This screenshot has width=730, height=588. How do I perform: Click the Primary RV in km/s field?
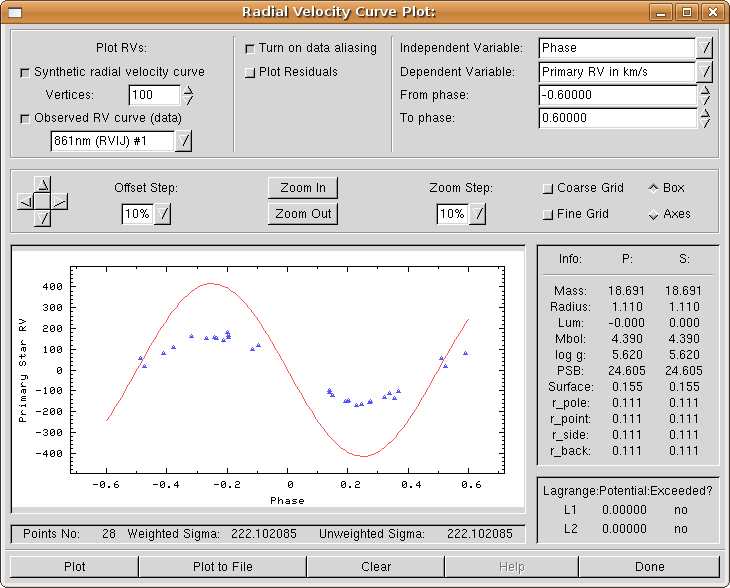(617, 72)
